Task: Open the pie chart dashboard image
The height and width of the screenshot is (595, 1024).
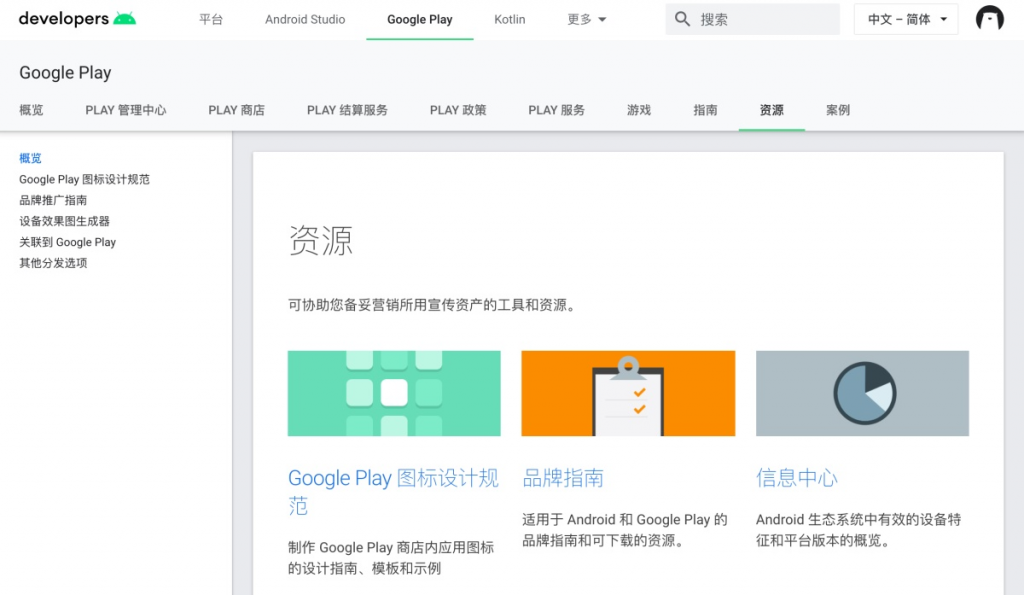Action: pos(862,393)
